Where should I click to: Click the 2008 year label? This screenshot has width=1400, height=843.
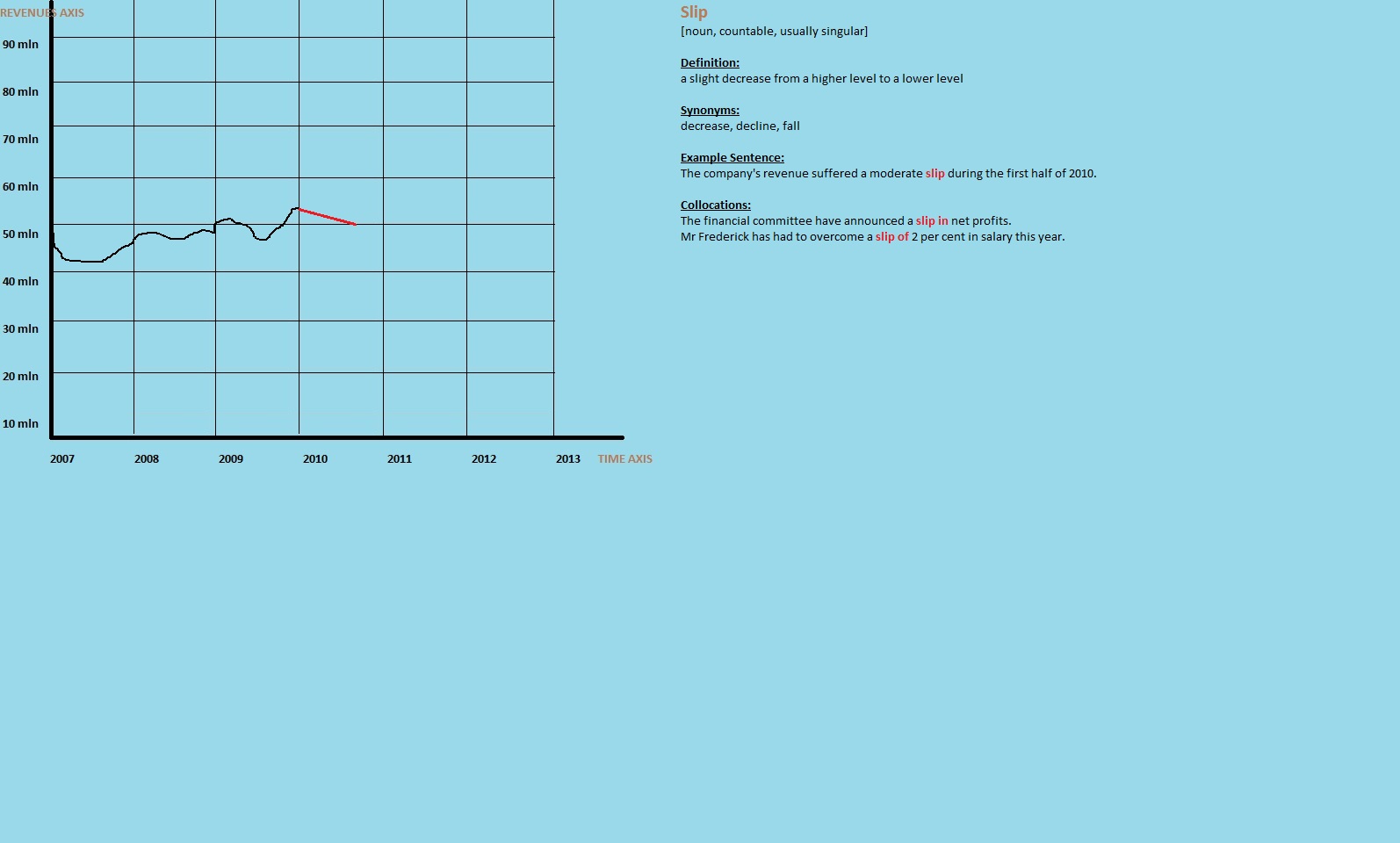click(x=147, y=458)
